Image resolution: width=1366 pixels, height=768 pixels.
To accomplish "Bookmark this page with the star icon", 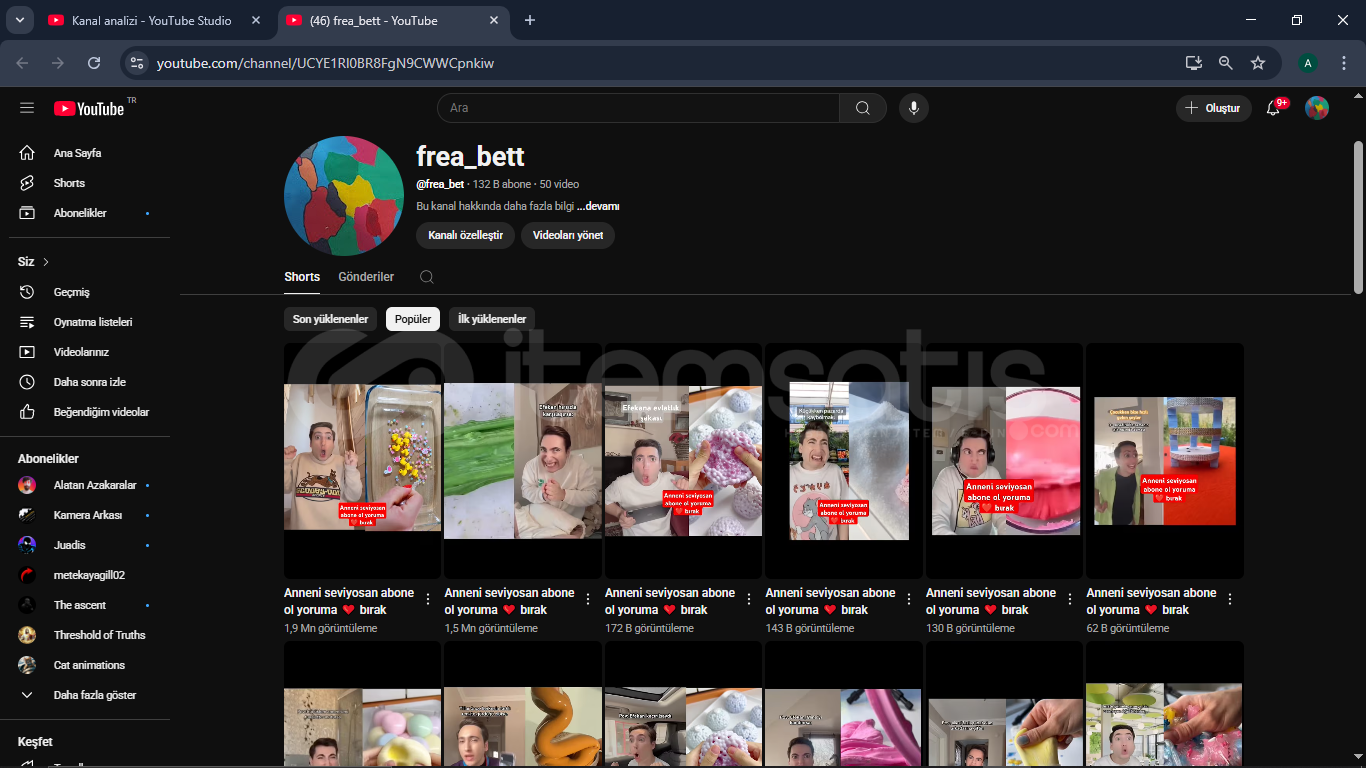I will click(1258, 63).
